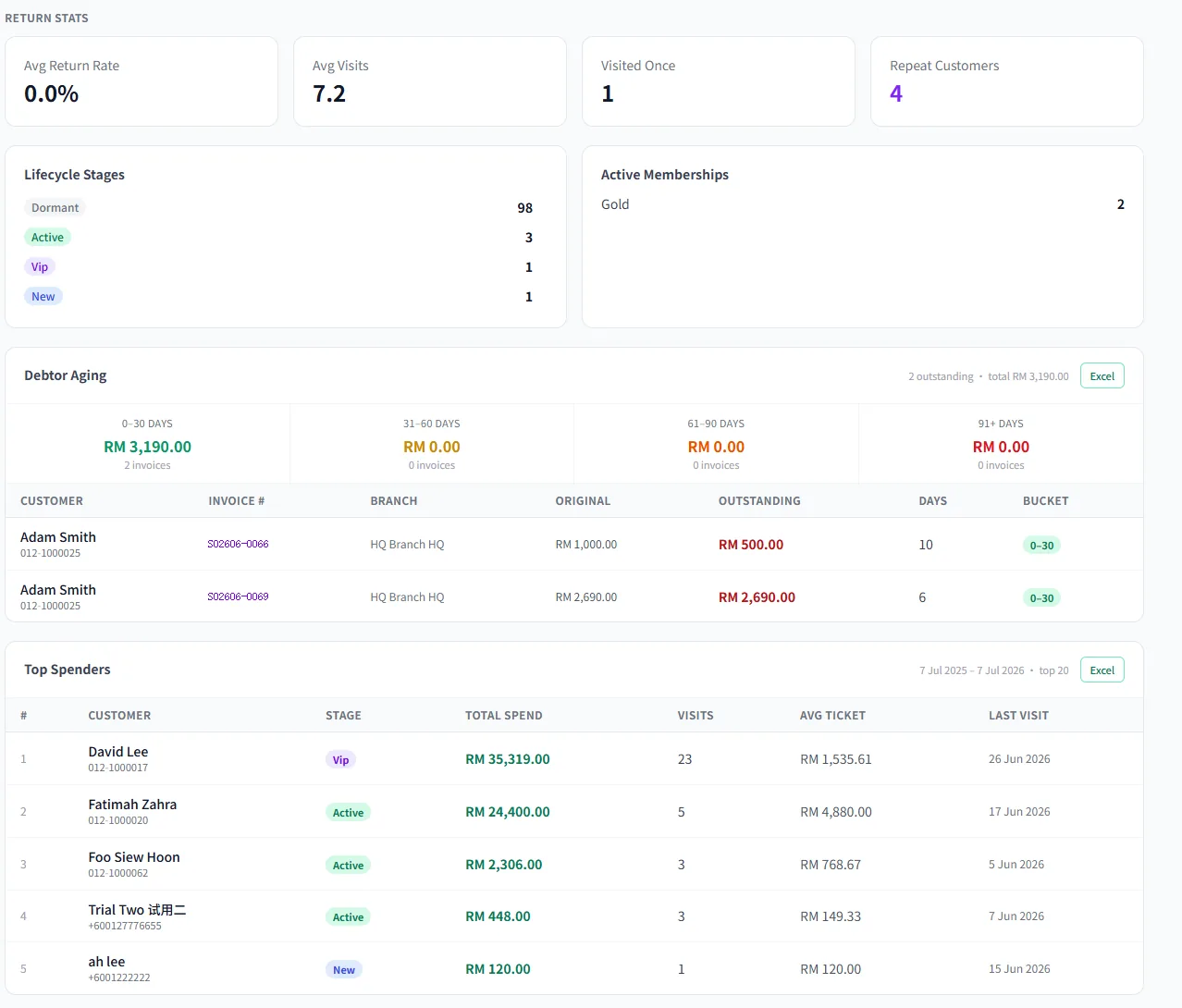
Task: Click the 91+ DAYS amount RM 0.00
Action: 1001,447
